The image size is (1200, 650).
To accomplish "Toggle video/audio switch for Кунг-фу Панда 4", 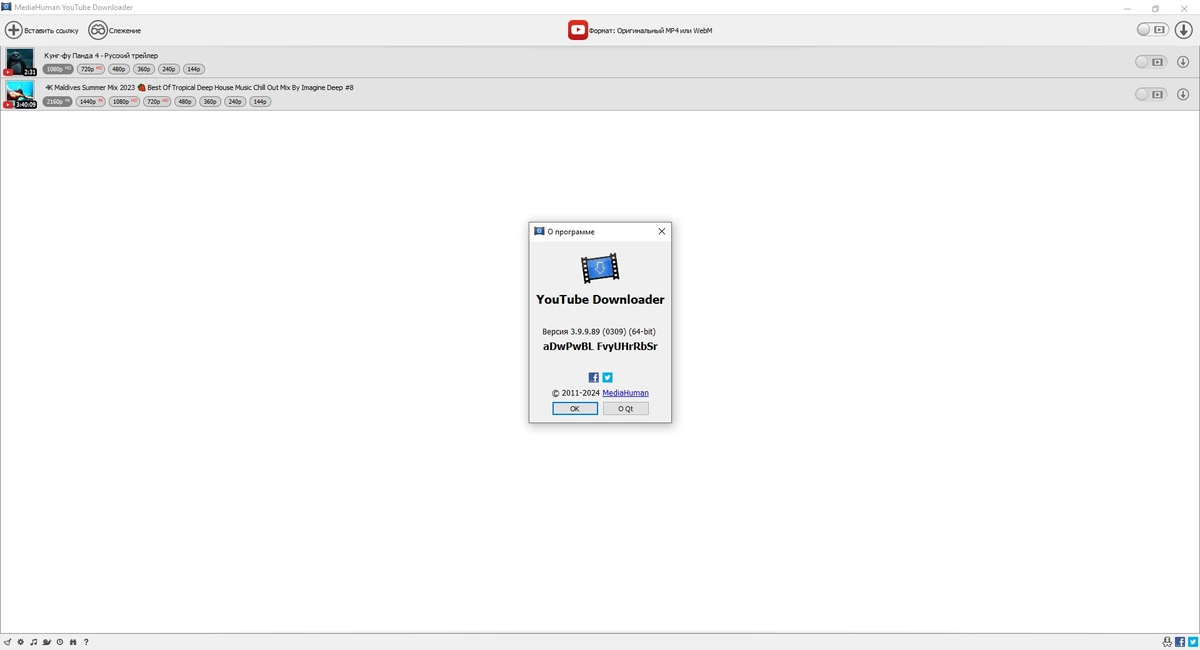I will (x=1150, y=62).
